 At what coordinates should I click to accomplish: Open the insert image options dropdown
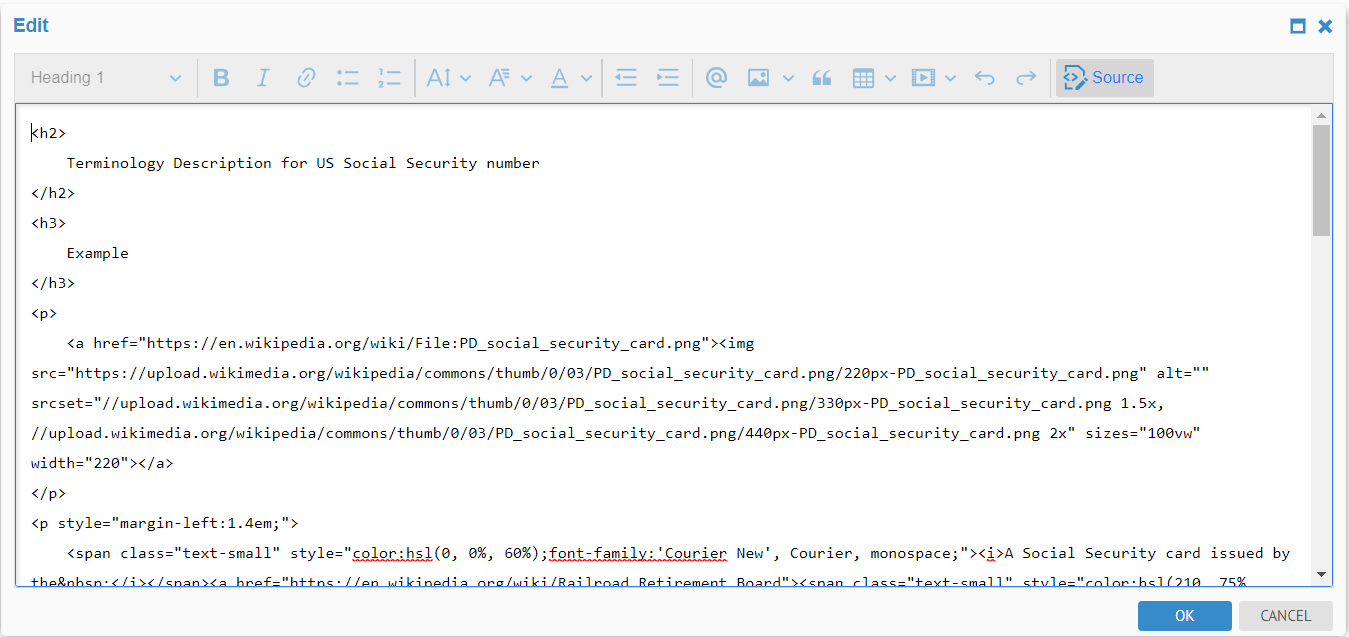tap(788, 77)
